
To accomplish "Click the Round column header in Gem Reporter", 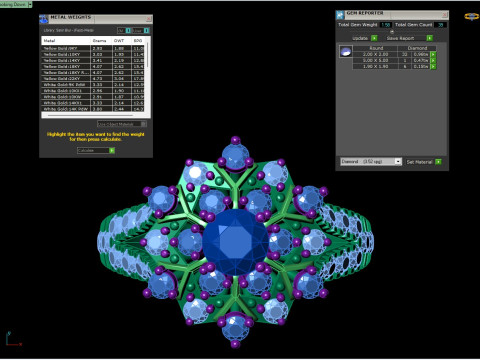I will tap(375, 48).
